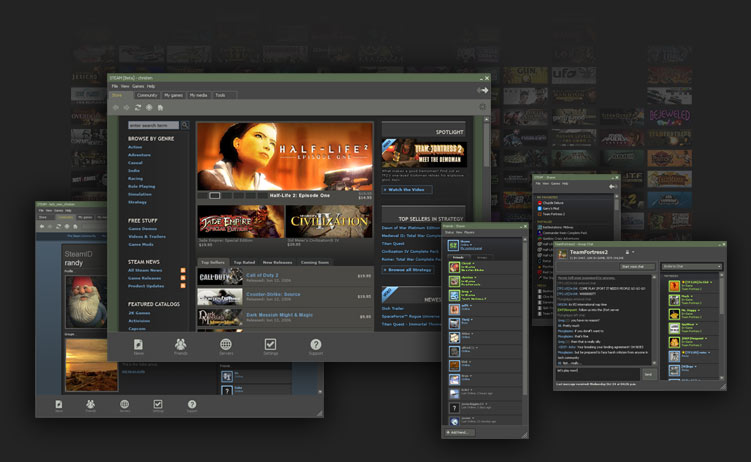The image size is (751, 462).
Task: Open News from the store bottom bar
Action: coord(139,346)
